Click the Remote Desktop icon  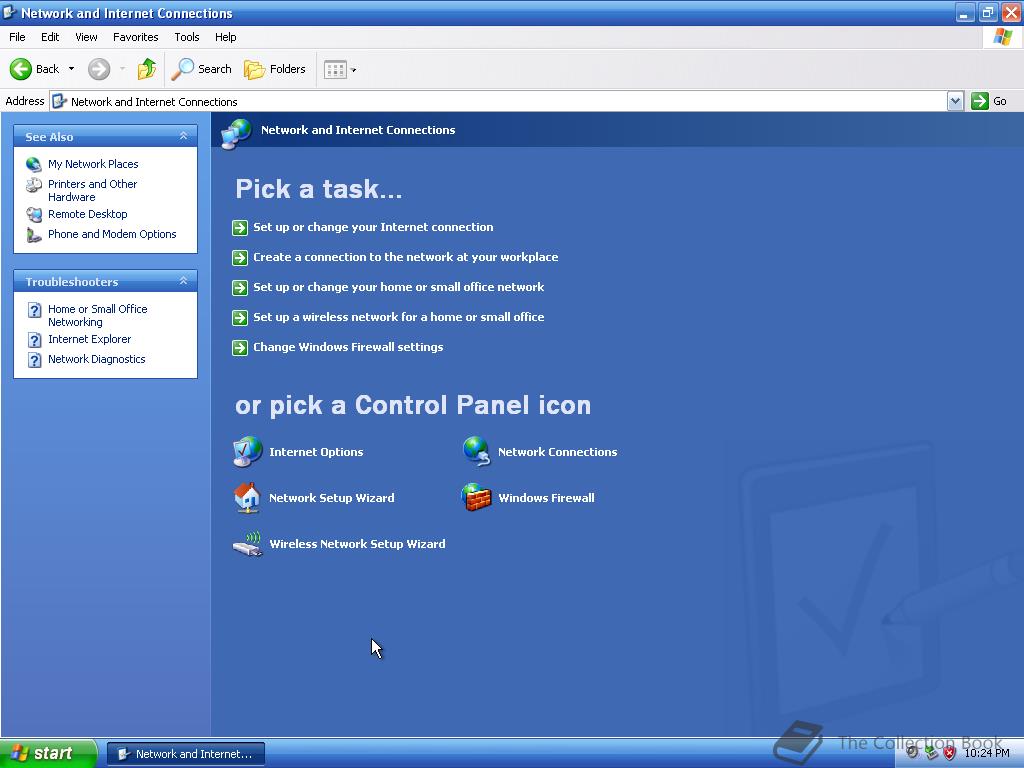click(34, 214)
